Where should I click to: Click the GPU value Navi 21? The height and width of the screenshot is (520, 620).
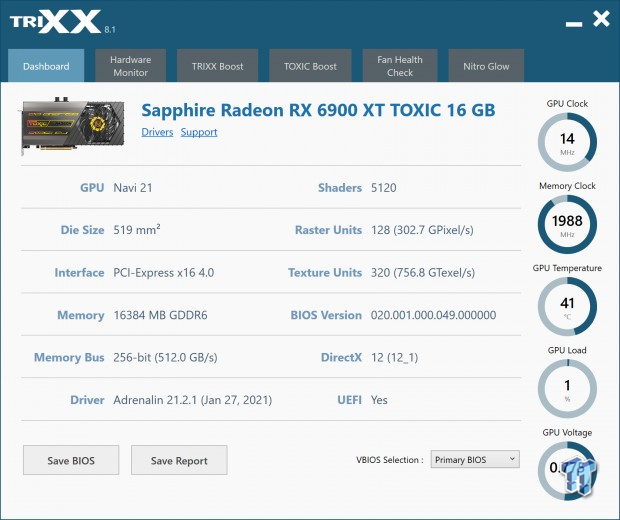click(133, 187)
